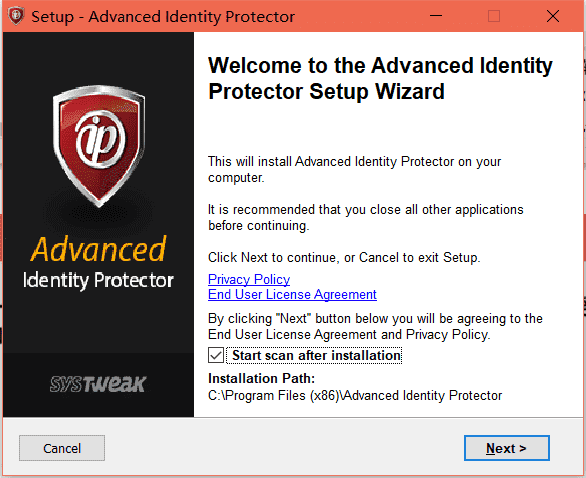The width and height of the screenshot is (586, 478).
Task: Click the "Installation Path:" label
Action: pos(262,379)
